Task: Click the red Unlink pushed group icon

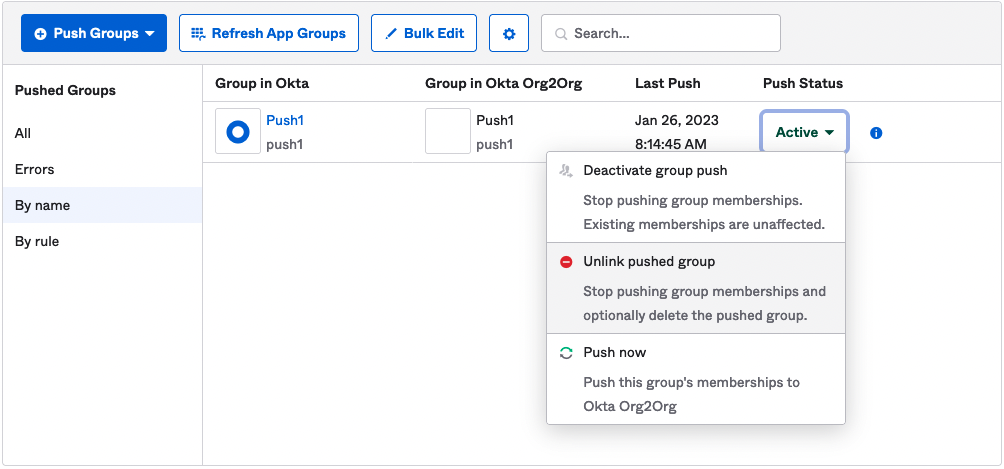Action: (x=566, y=262)
